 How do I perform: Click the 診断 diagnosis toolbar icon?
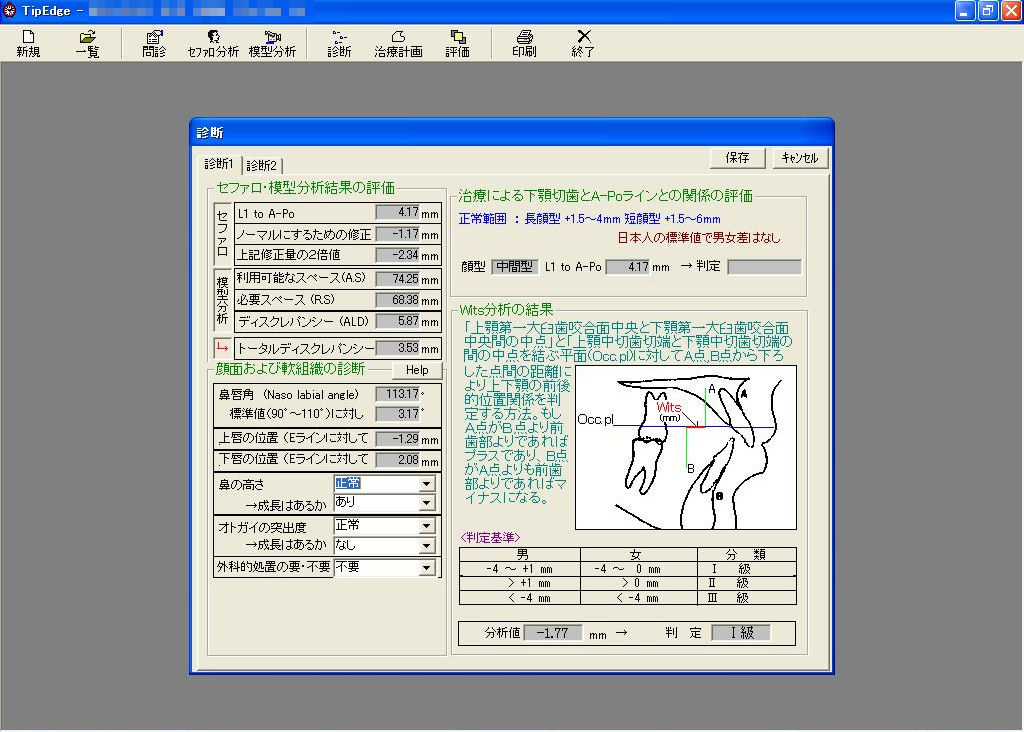(x=339, y=43)
